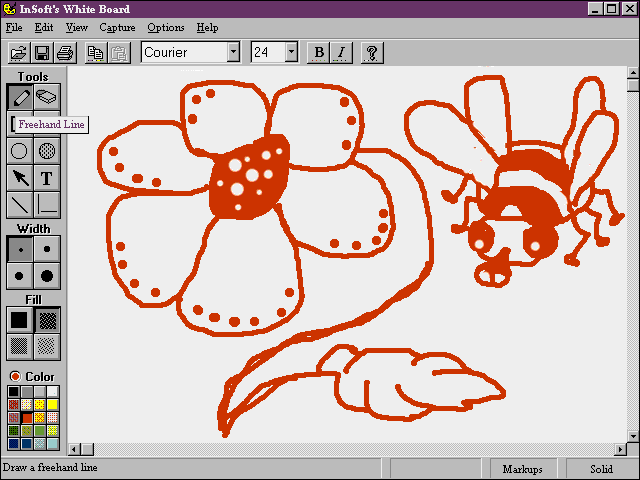Select the Eraser tool
This screenshot has height=480, width=640.
click(x=47, y=98)
